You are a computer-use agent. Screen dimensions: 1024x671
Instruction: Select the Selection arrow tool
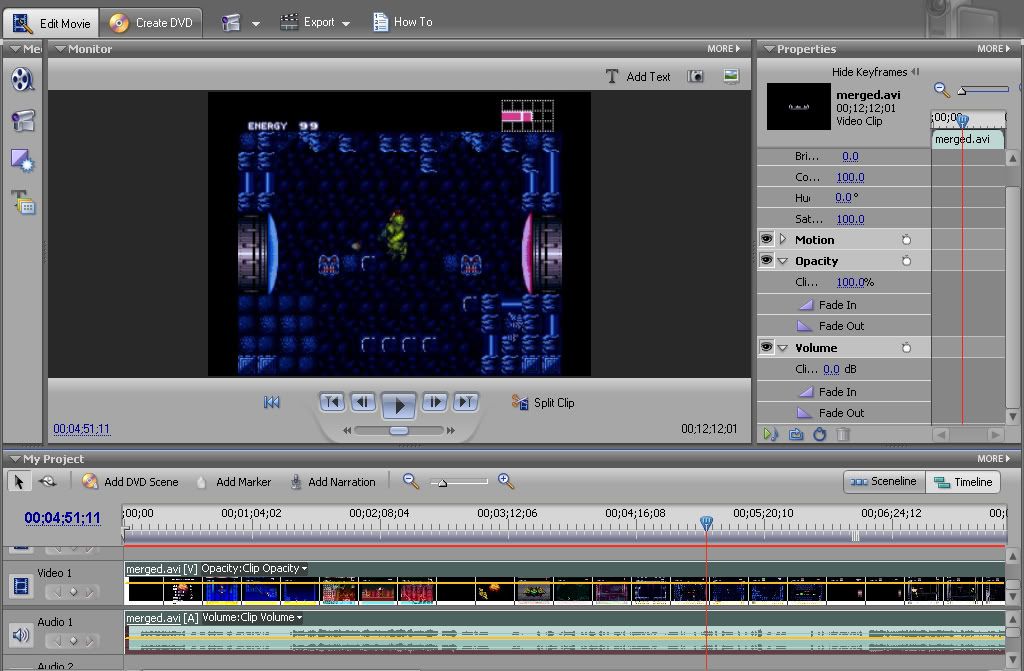tap(18, 482)
